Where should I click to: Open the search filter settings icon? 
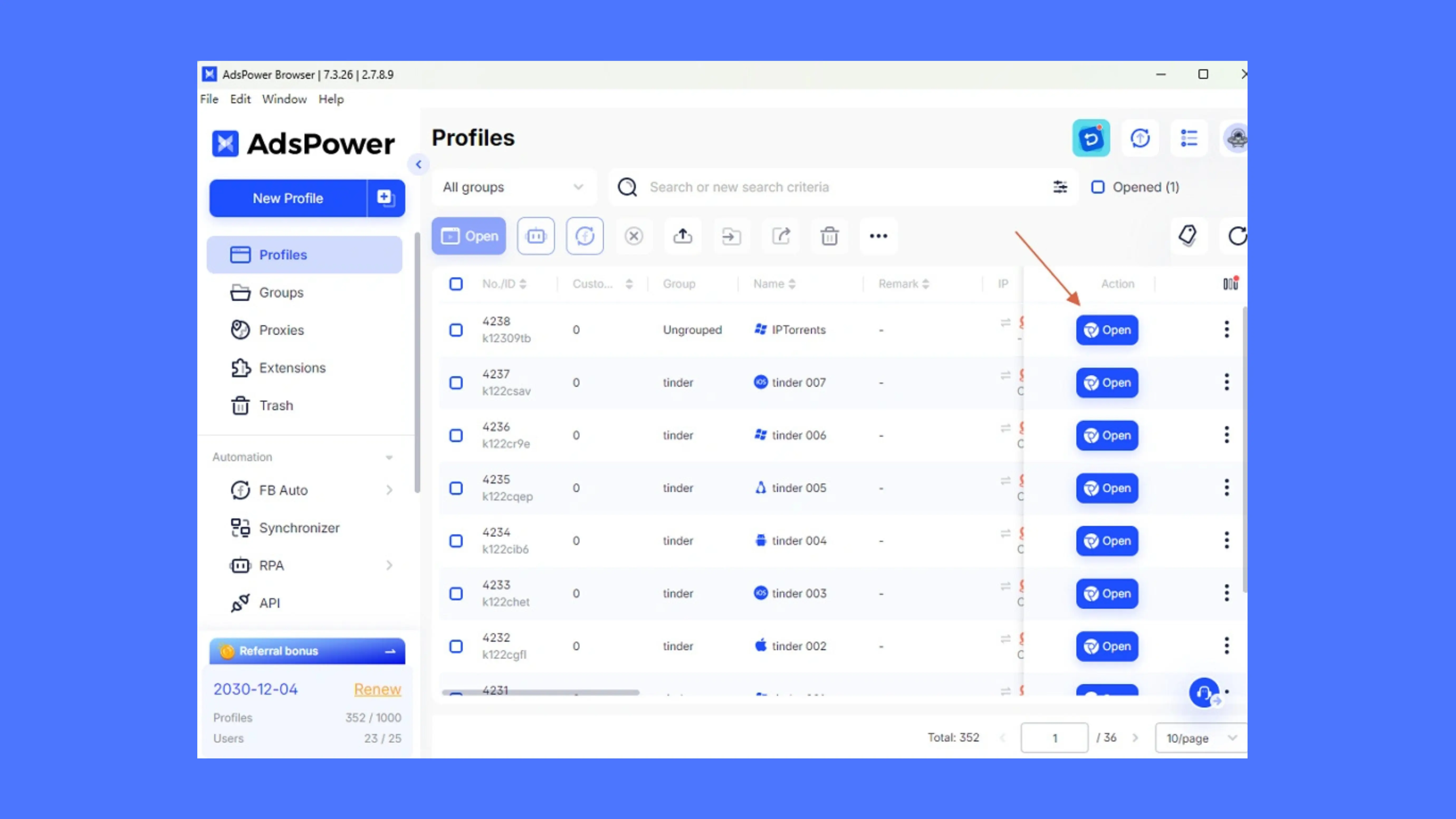tap(1060, 187)
